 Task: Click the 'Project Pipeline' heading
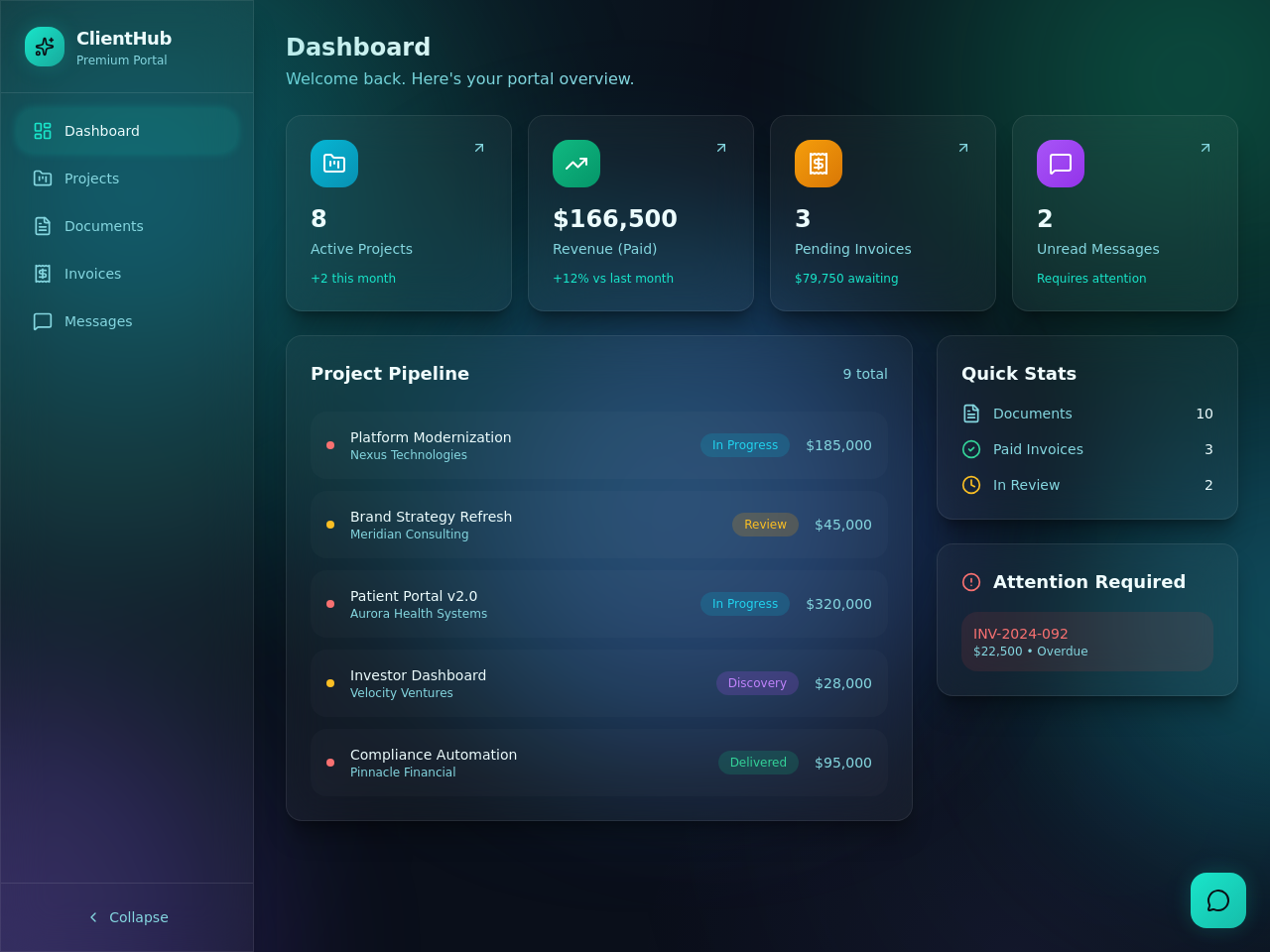pyautogui.click(x=390, y=374)
